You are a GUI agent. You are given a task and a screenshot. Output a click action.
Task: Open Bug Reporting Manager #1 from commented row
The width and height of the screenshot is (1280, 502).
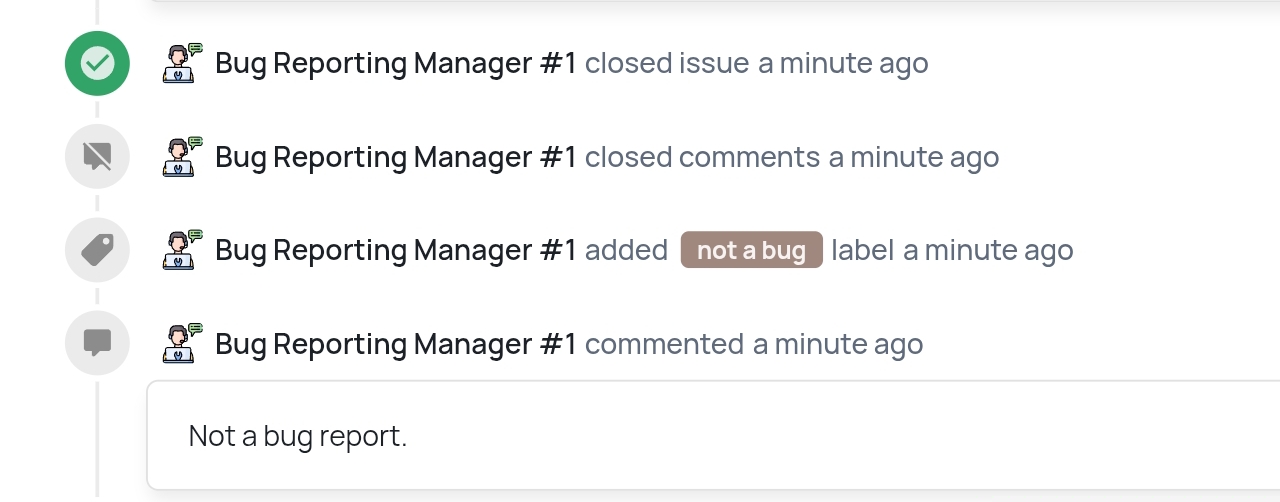[x=396, y=344]
